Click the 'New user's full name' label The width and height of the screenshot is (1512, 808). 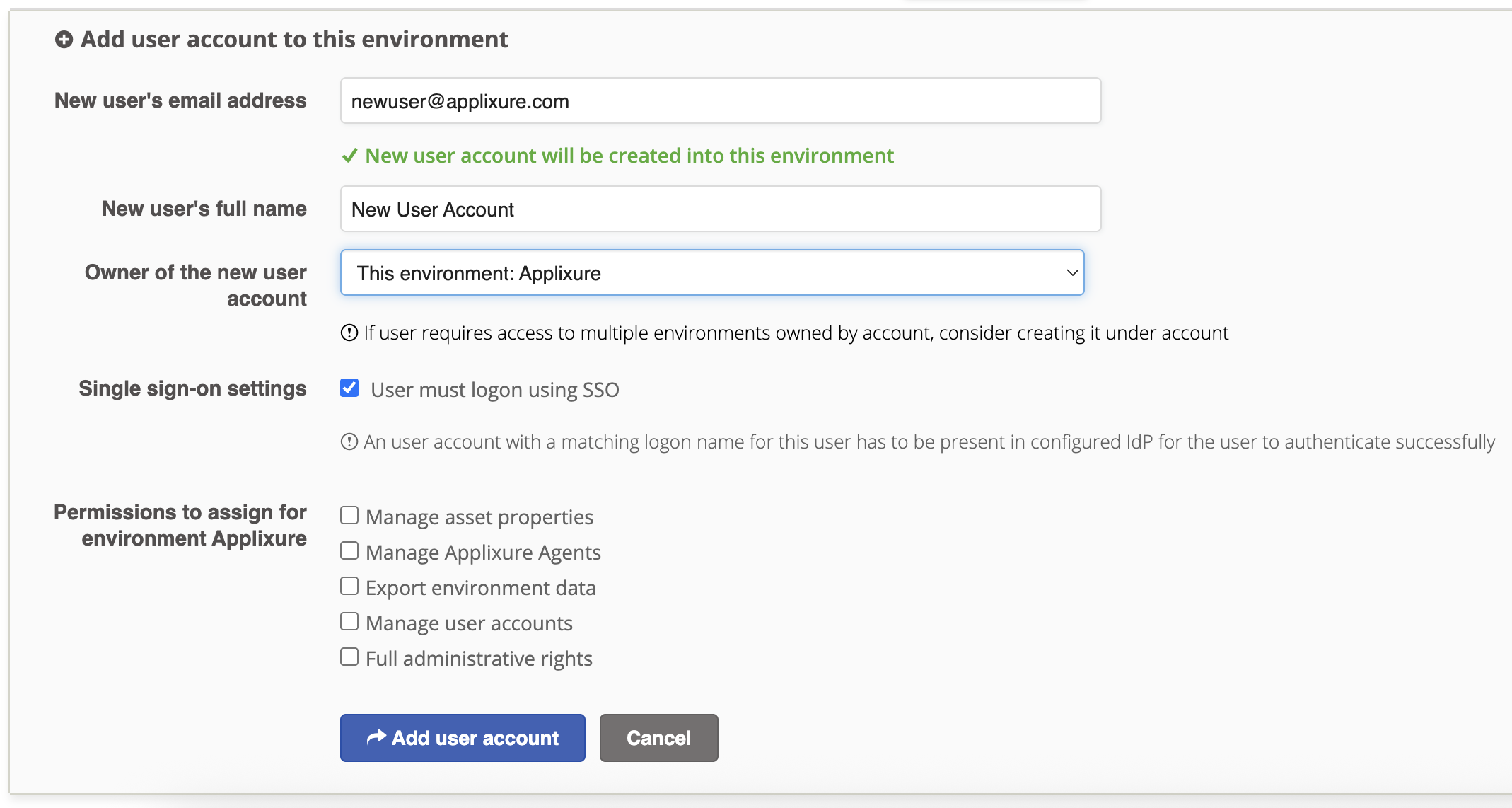(x=204, y=209)
